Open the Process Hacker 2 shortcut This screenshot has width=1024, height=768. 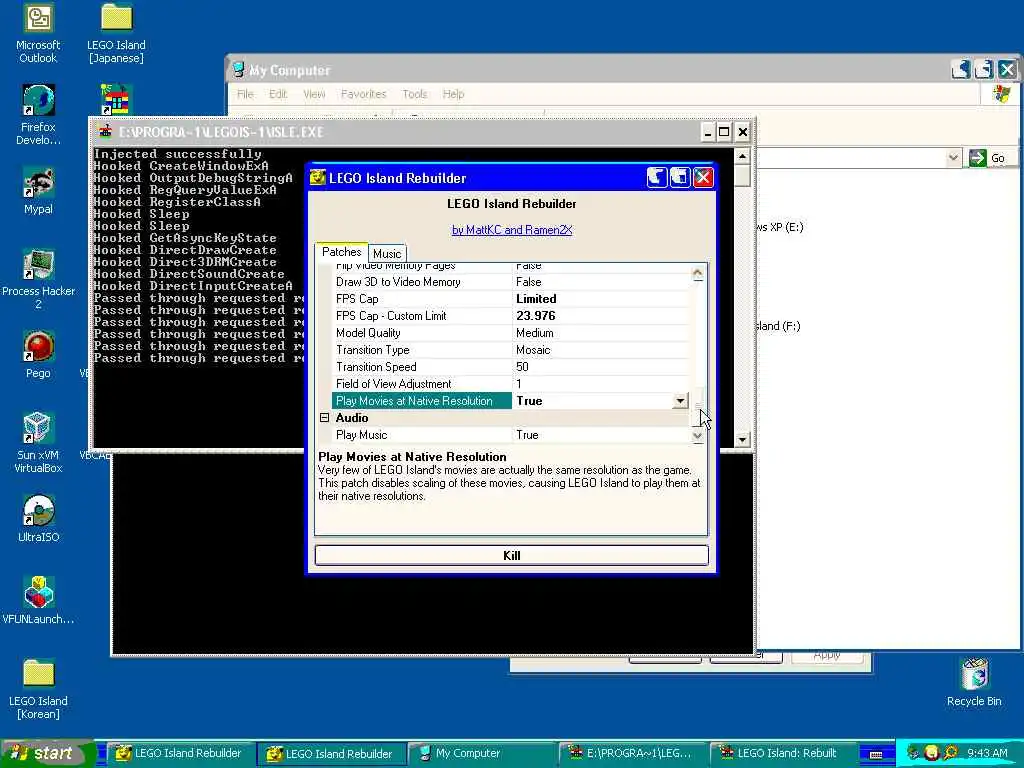coord(38,279)
